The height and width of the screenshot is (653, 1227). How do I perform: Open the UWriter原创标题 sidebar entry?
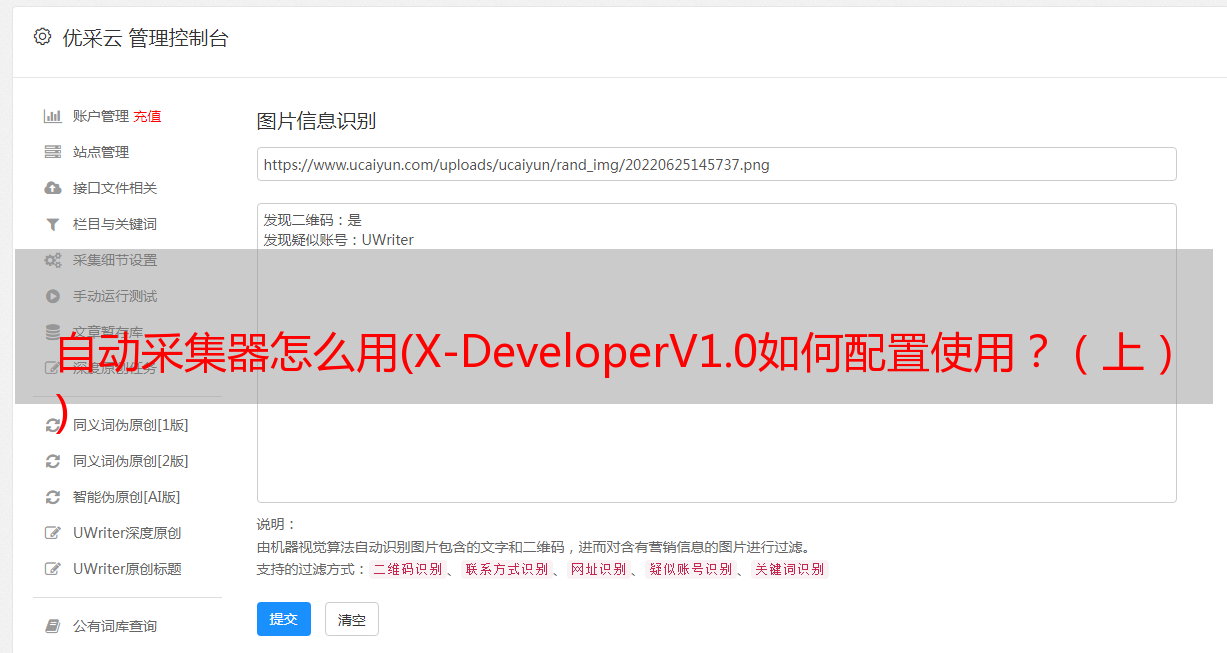(127, 569)
